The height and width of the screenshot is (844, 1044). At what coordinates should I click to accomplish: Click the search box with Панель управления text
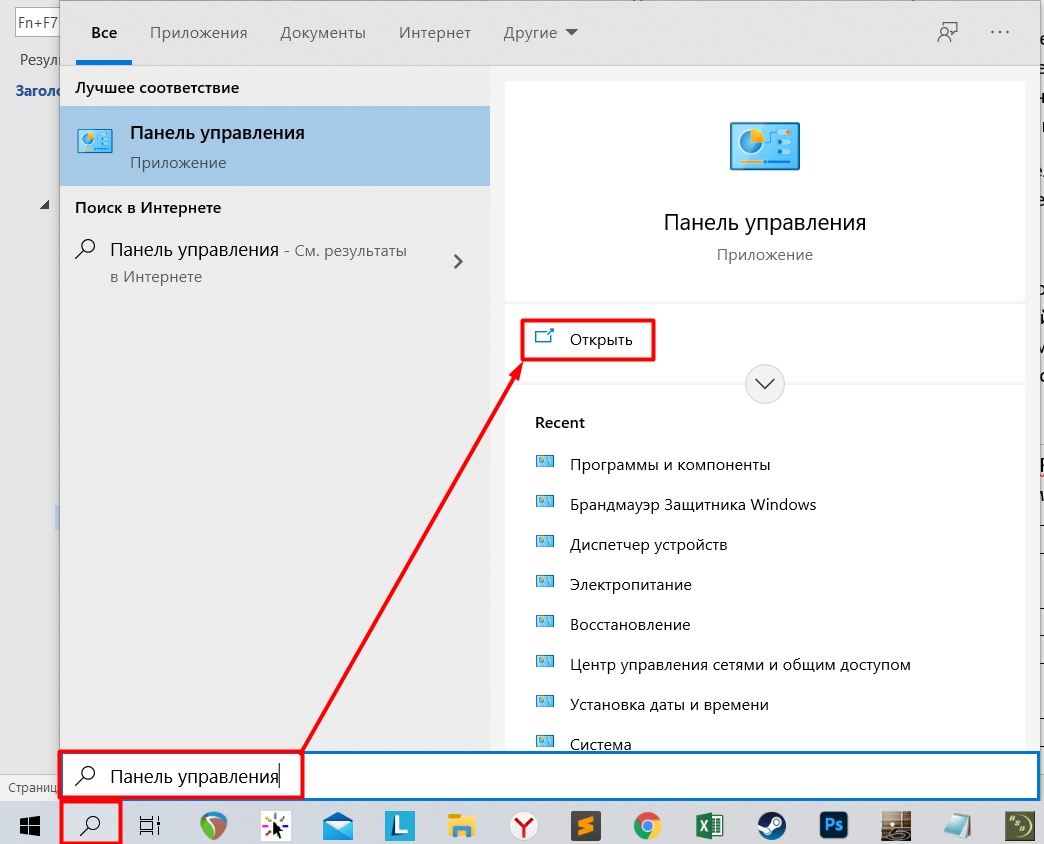(x=549, y=776)
